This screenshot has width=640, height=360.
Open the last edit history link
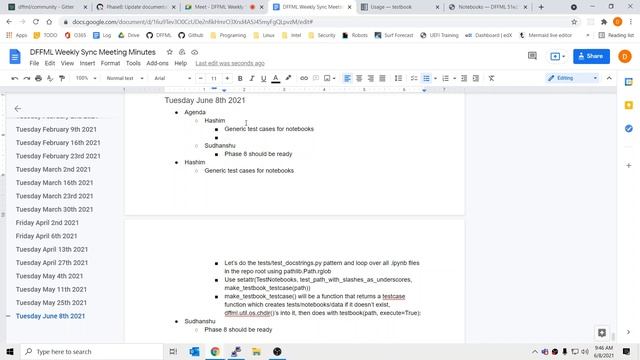pos(230,63)
